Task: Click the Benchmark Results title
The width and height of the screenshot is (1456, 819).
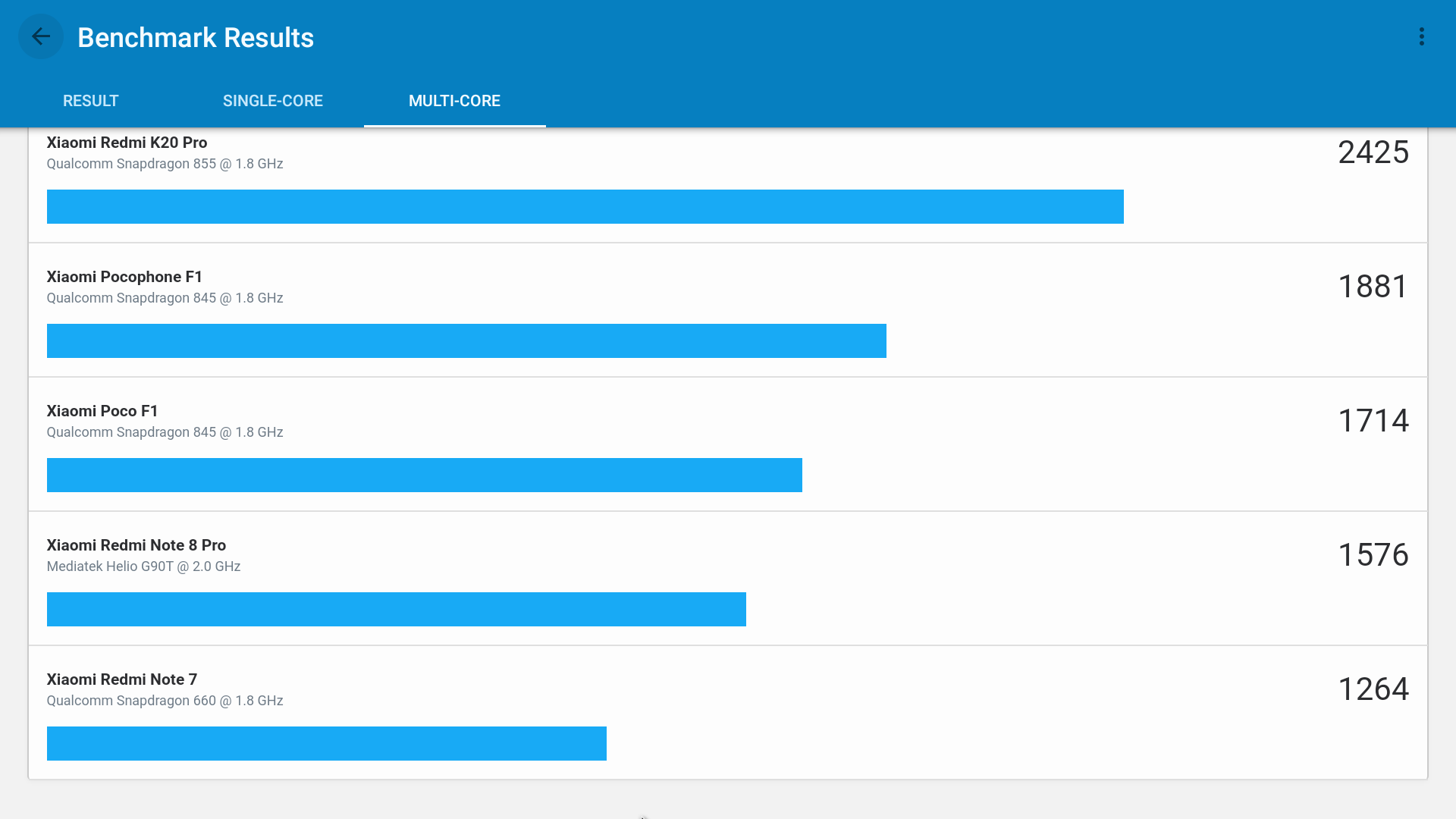Action: pyautogui.click(x=196, y=38)
